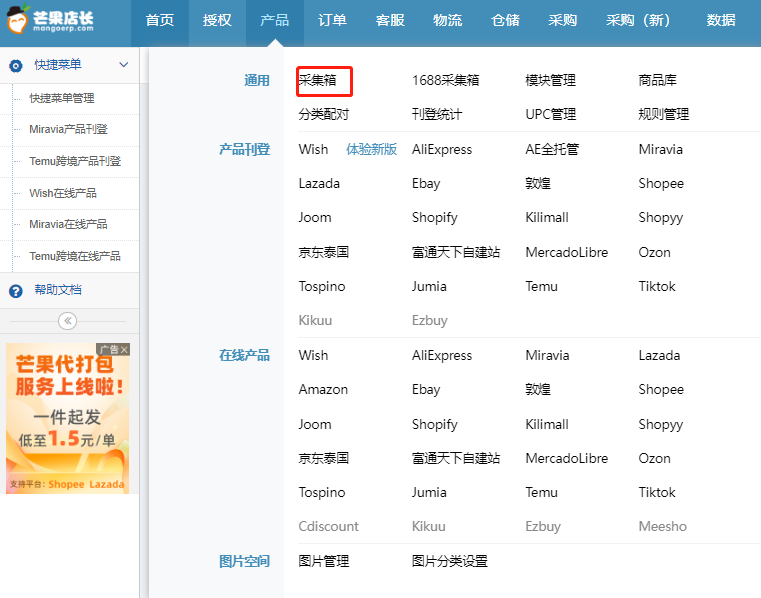The height and width of the screenshot is (598, 761).
Task: Open 富通天下自建站 under 在线产品
Action: [456, 458]
